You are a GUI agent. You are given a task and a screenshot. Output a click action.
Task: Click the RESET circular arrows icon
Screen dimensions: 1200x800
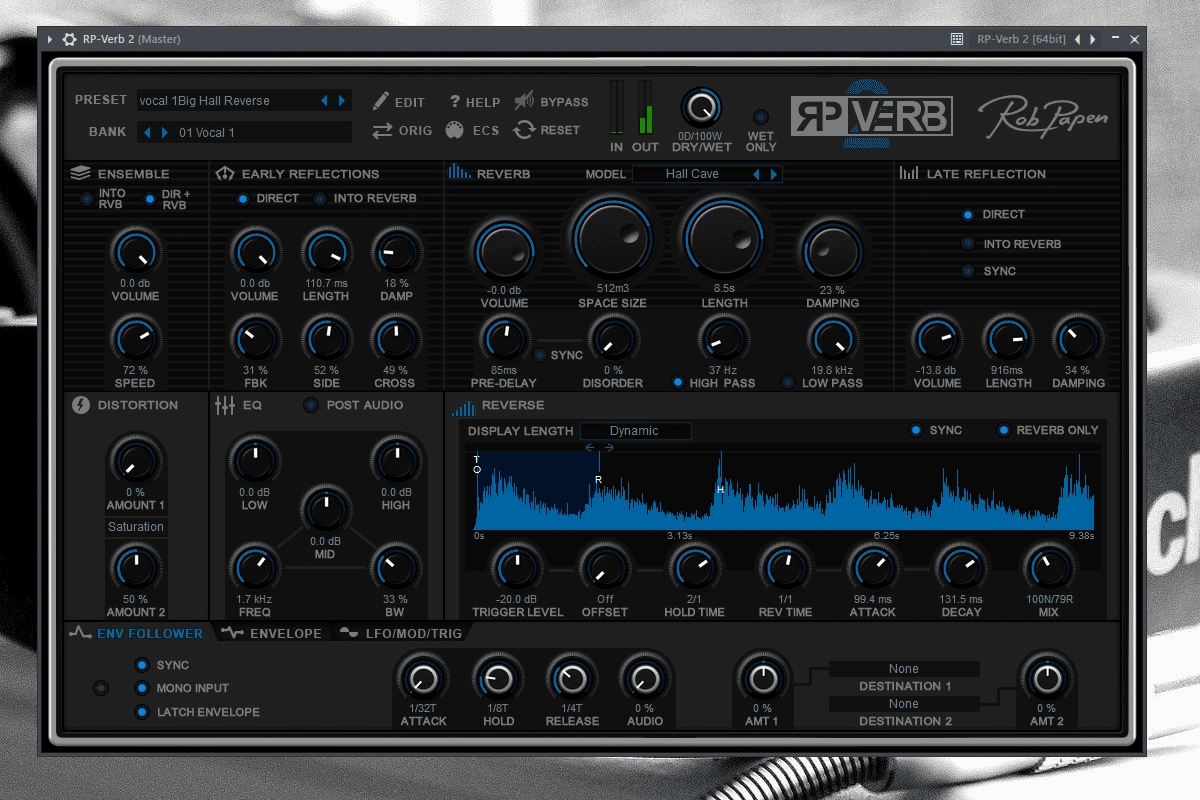point(523,130)
